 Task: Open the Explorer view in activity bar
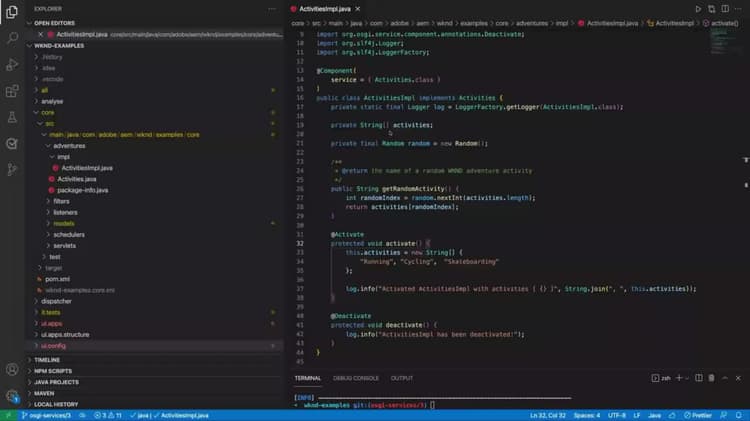tap(12, 11)
